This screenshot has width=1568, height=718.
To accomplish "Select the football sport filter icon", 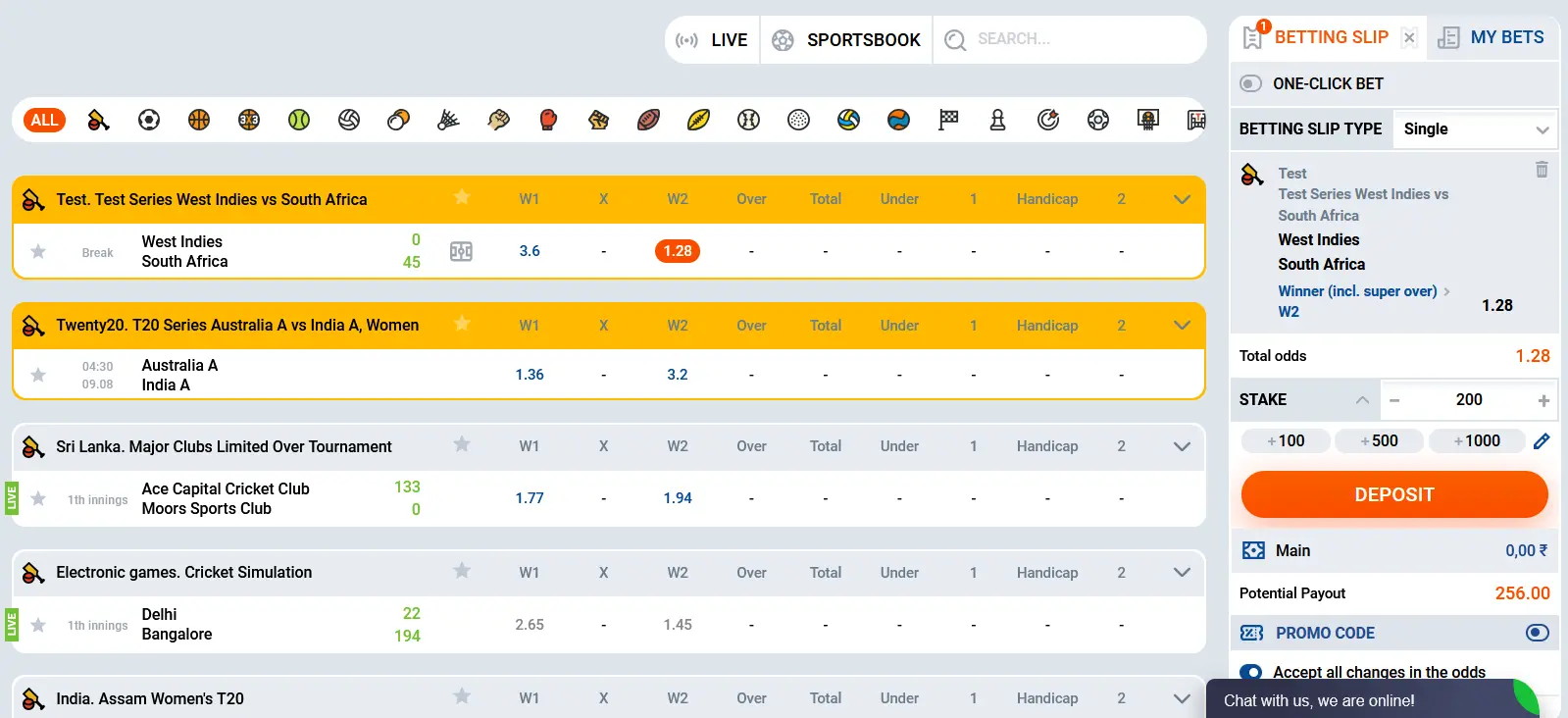I will point(149,121).
